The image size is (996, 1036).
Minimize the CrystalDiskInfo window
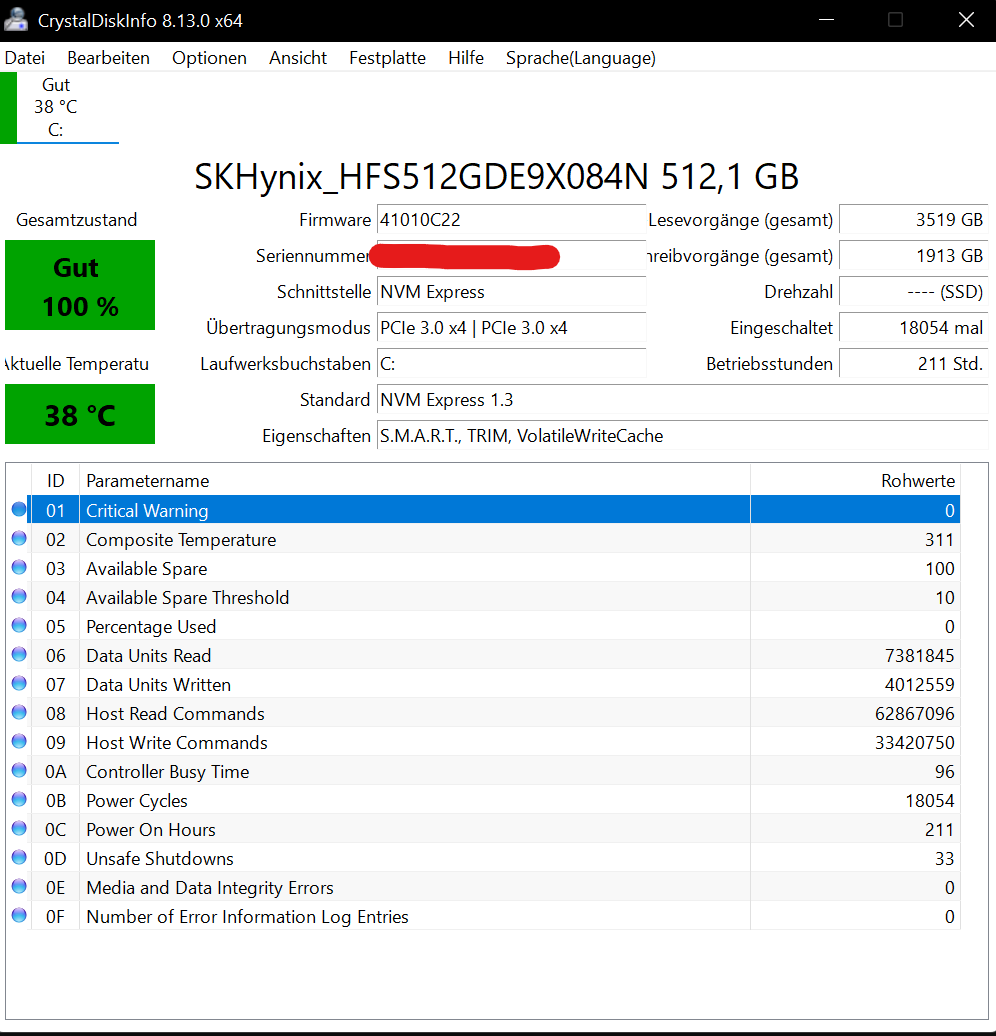tap(826, 20)
